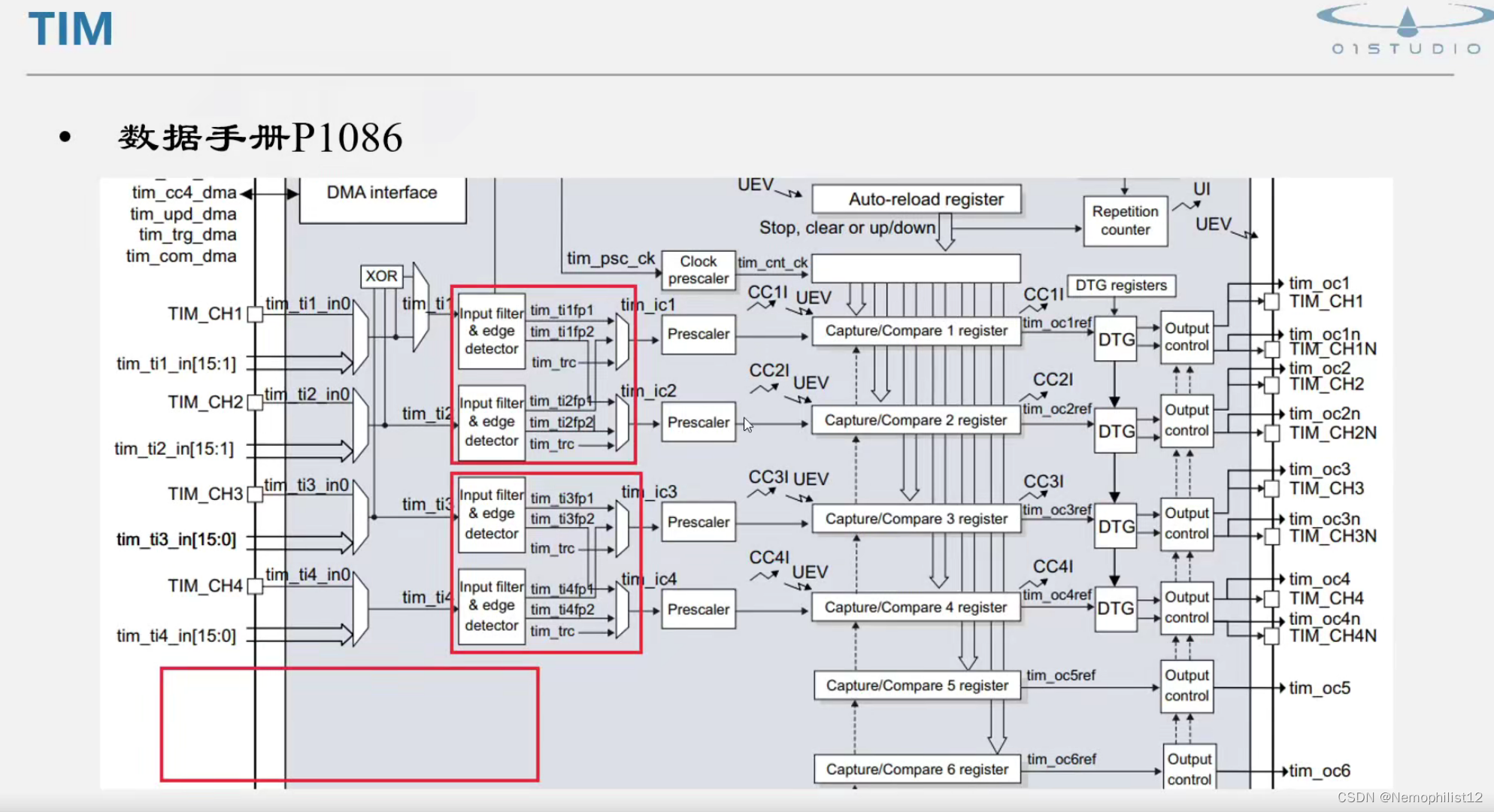Click the tim_oc5 output label
1494x812 pixels.
(x=1320, y=688)
